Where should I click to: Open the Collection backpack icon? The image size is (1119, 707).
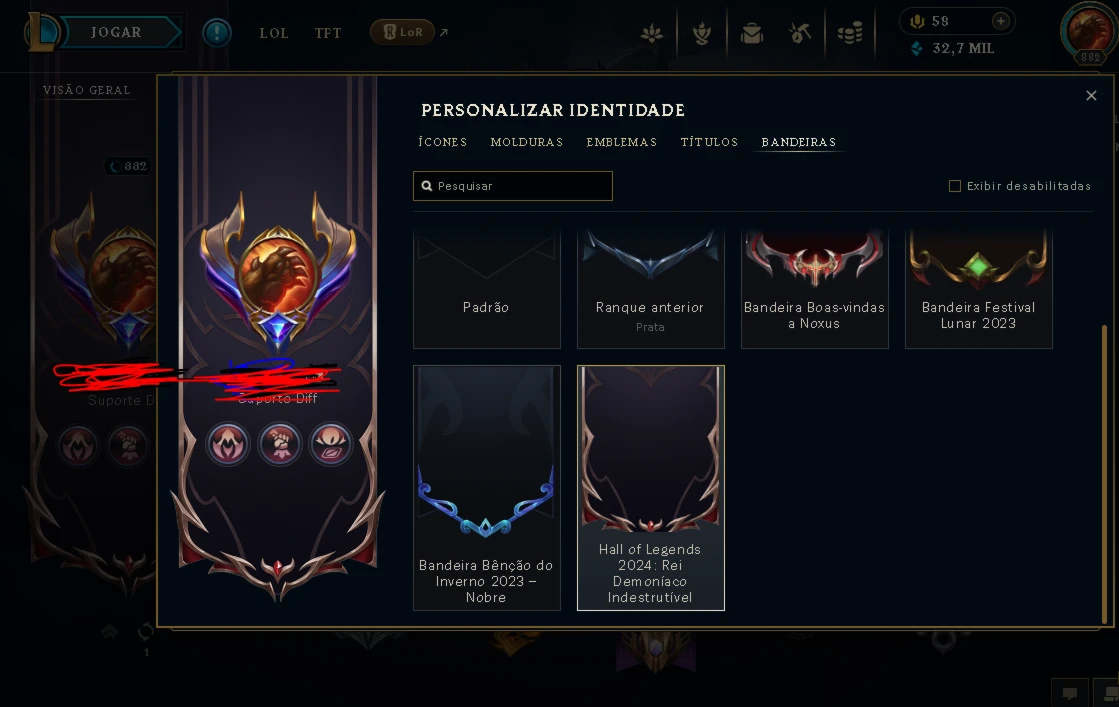point(751,33)
